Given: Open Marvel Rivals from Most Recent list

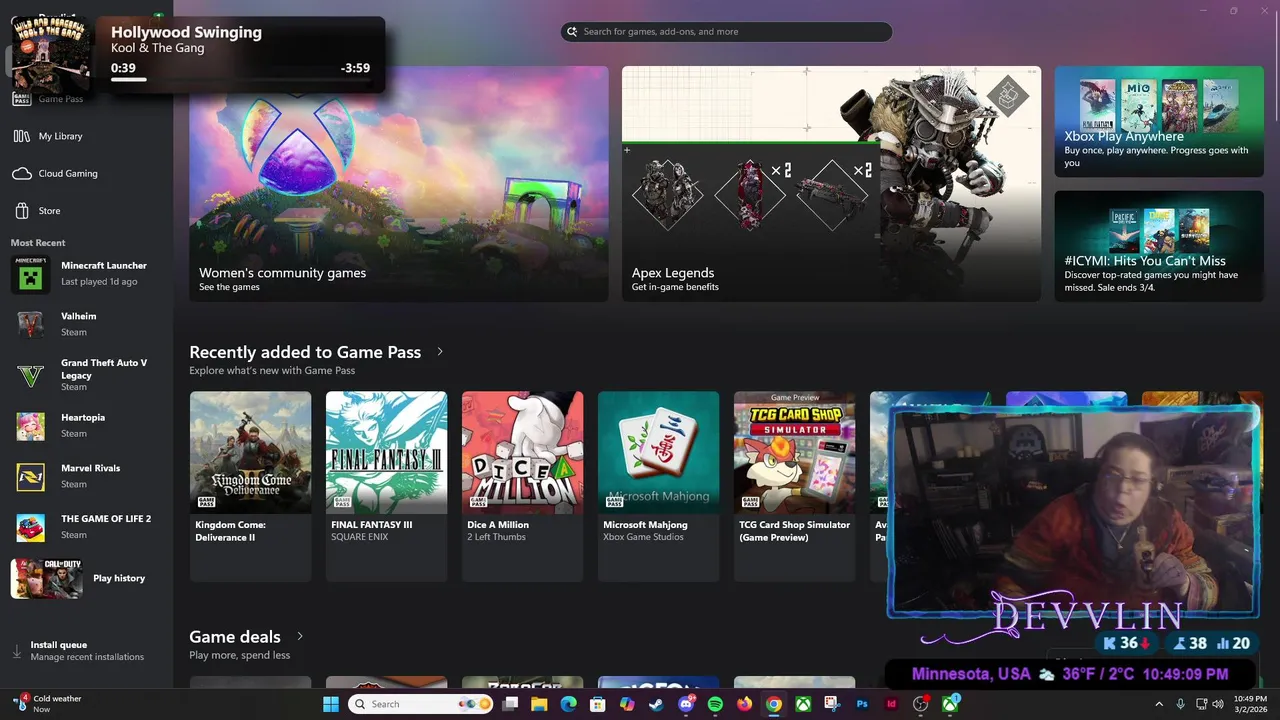Looking at the screenshot, I should click(x=85, y=476).
